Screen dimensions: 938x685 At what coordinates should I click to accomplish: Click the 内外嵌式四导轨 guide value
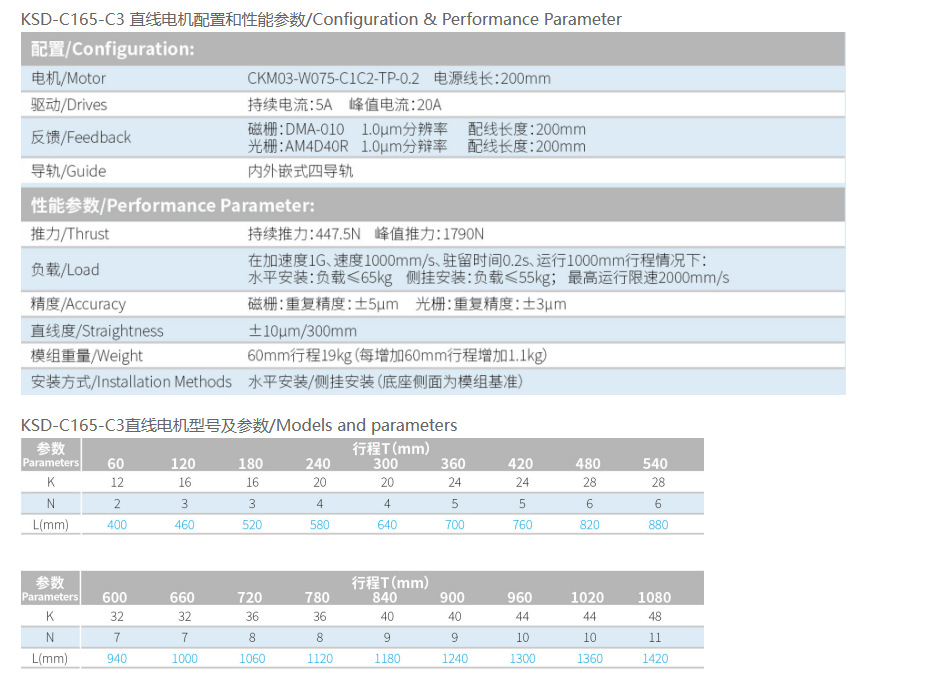click(300, 171)
